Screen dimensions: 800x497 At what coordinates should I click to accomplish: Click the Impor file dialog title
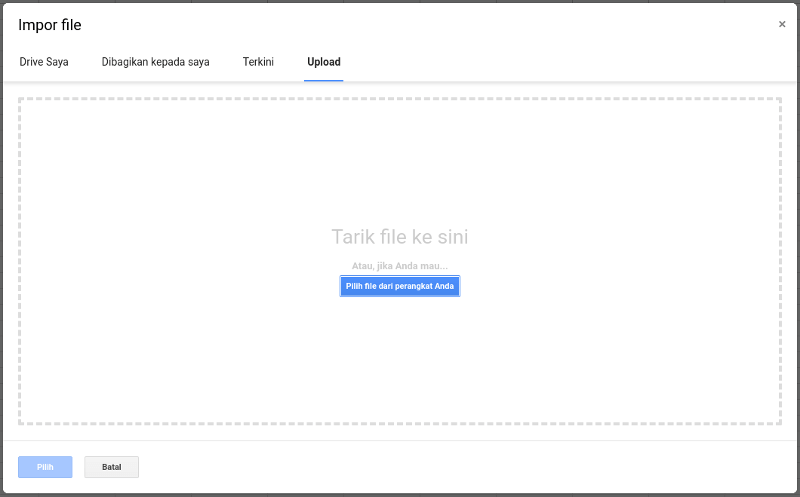tap(50, 25)
